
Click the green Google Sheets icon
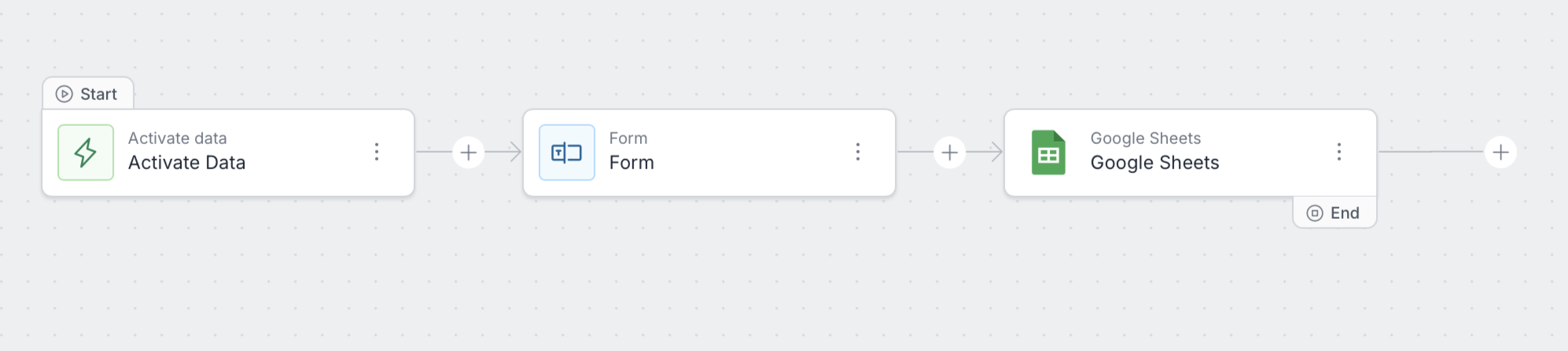[x=1048, y=153]
